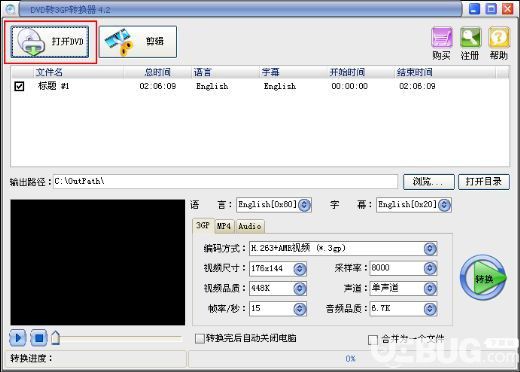Click the Open DVD (打开DVD) button

pyautogui.click(x=50, y=42)
